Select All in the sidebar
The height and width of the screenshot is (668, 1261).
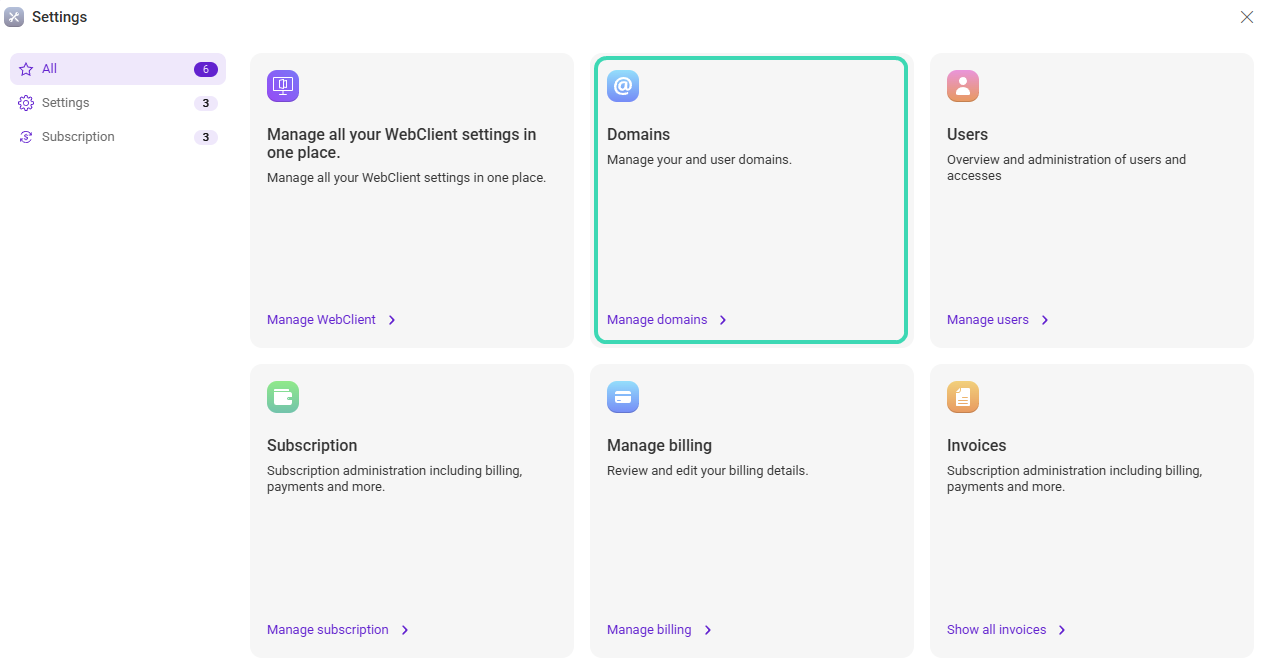pos(50,68)
